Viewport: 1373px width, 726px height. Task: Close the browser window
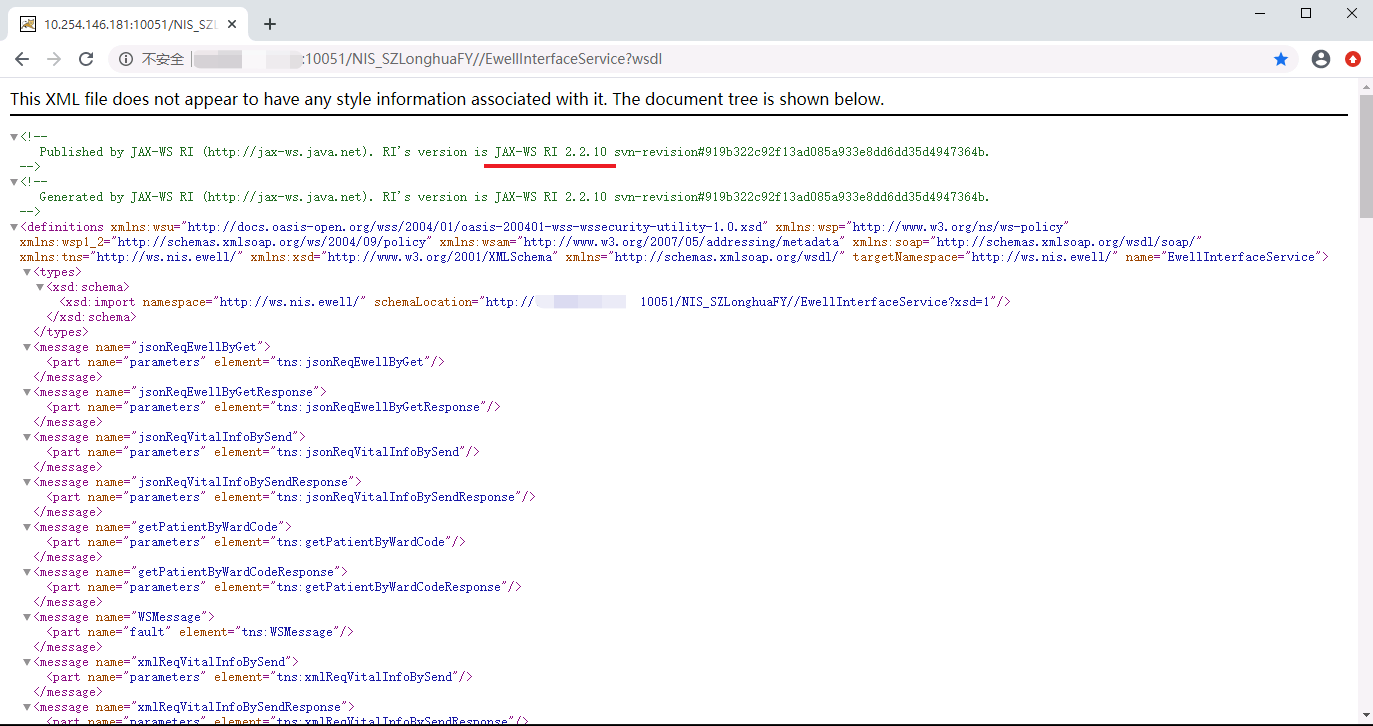(1350, 13)
